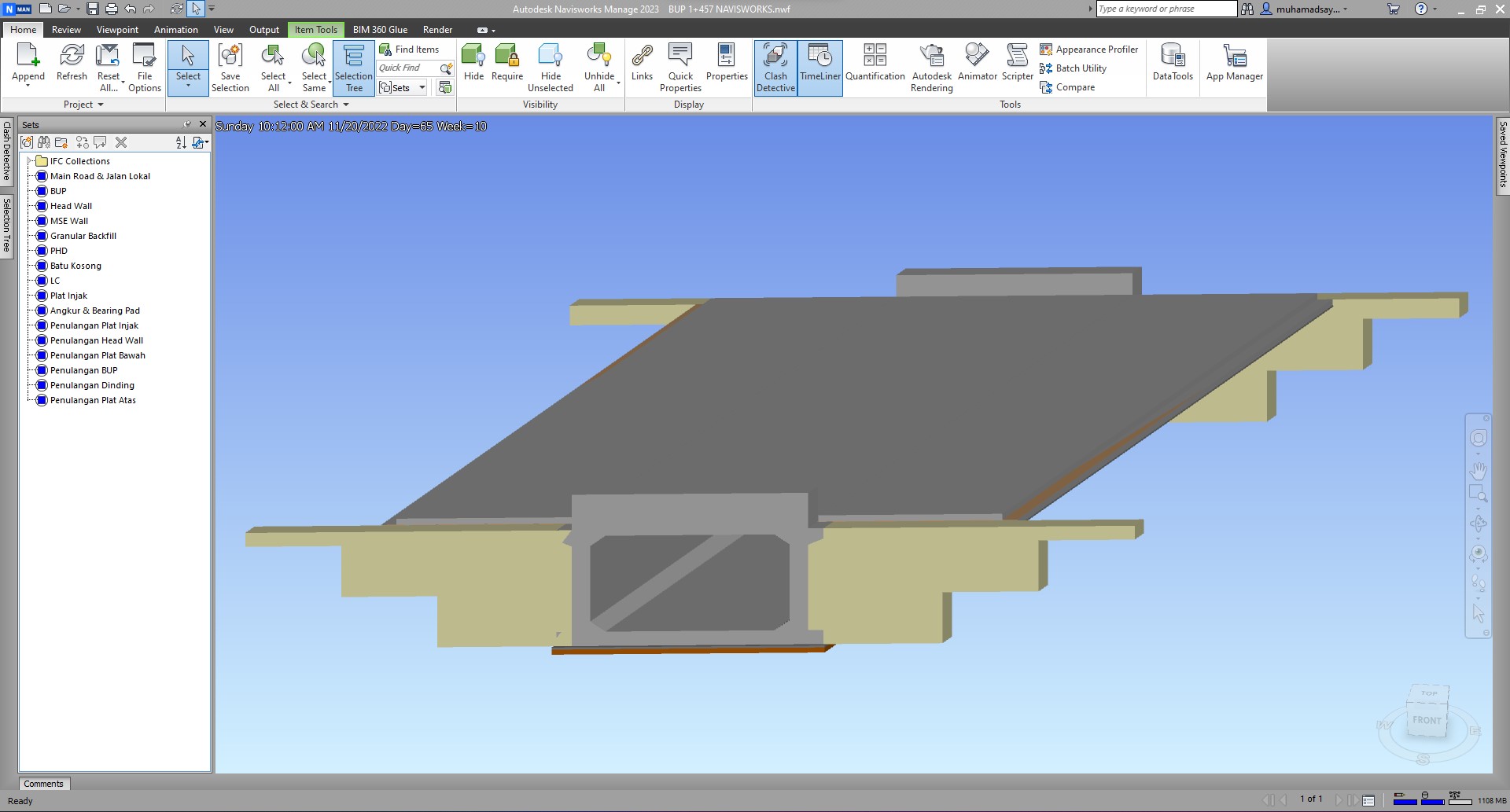Select the Orbit tool on navigation bar
This screenshot has height=812, width=1510.
(1479, 523)
